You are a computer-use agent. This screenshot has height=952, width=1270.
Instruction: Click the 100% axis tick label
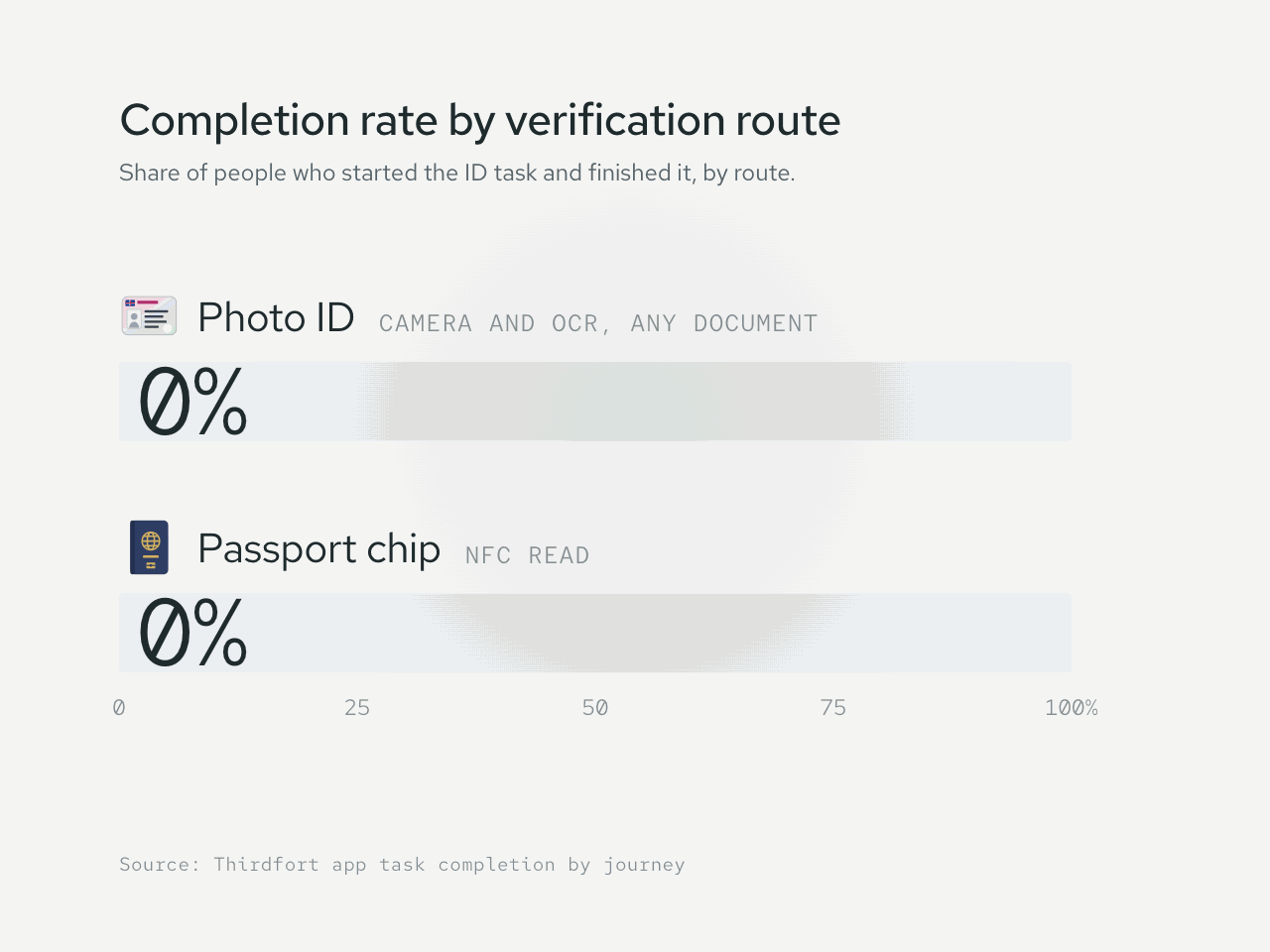click(x=1072, y=708)
